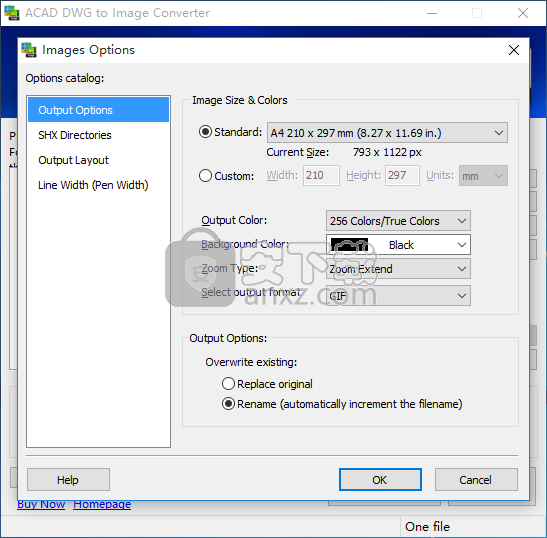The width and height of the screenshot is (547, 538).
Task: Open the Units mm dropdown
Action: (x=483, y=175)
